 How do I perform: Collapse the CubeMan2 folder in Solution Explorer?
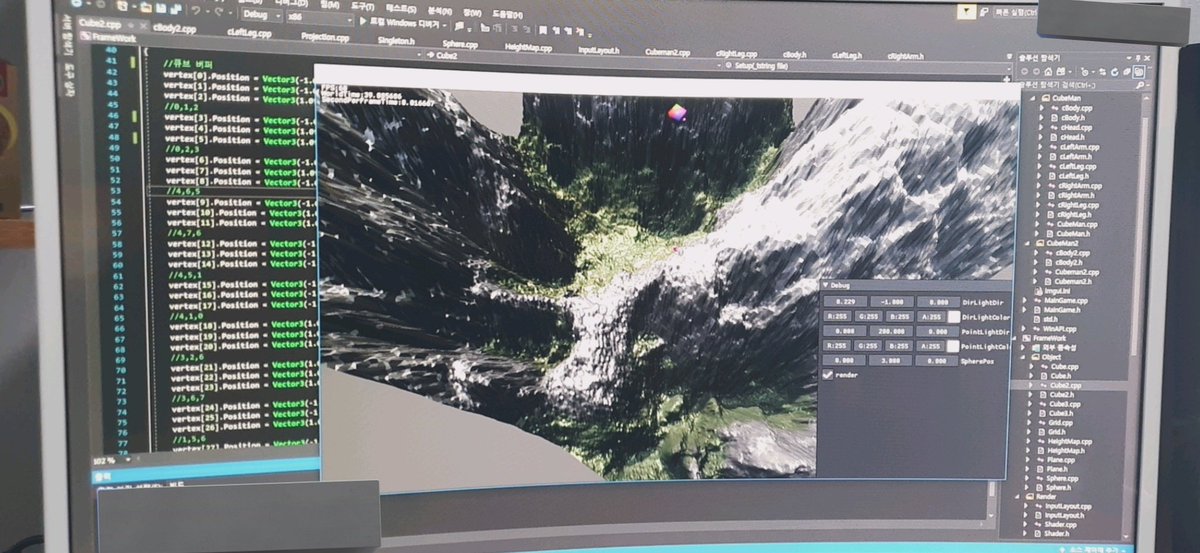(1027, 243)
